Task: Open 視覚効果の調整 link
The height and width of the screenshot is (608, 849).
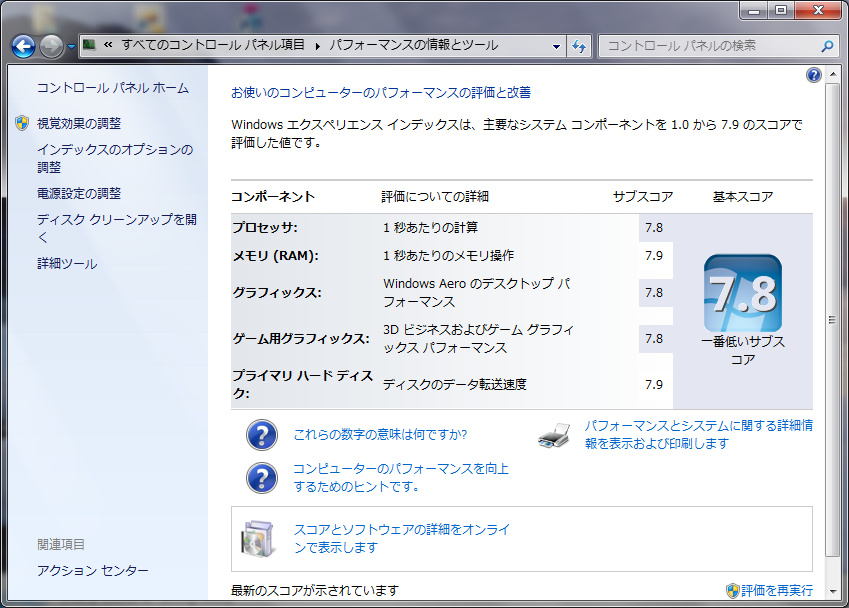Action: (x=79, y=123)
